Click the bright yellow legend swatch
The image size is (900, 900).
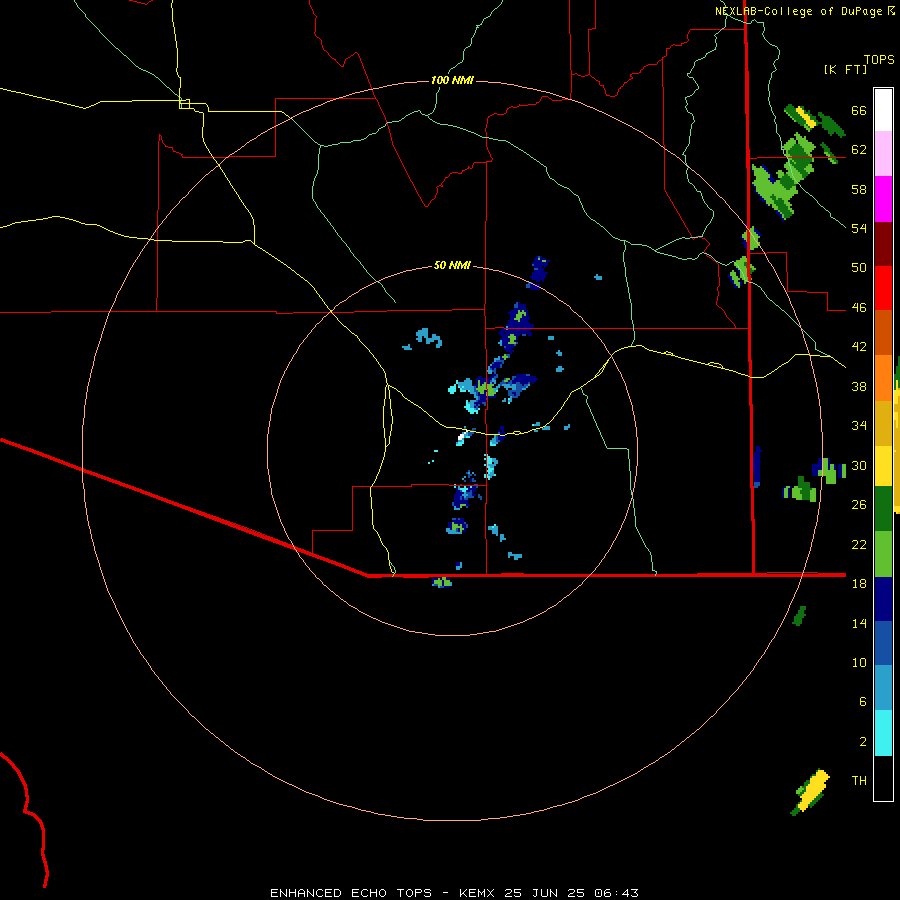[883, 465]
